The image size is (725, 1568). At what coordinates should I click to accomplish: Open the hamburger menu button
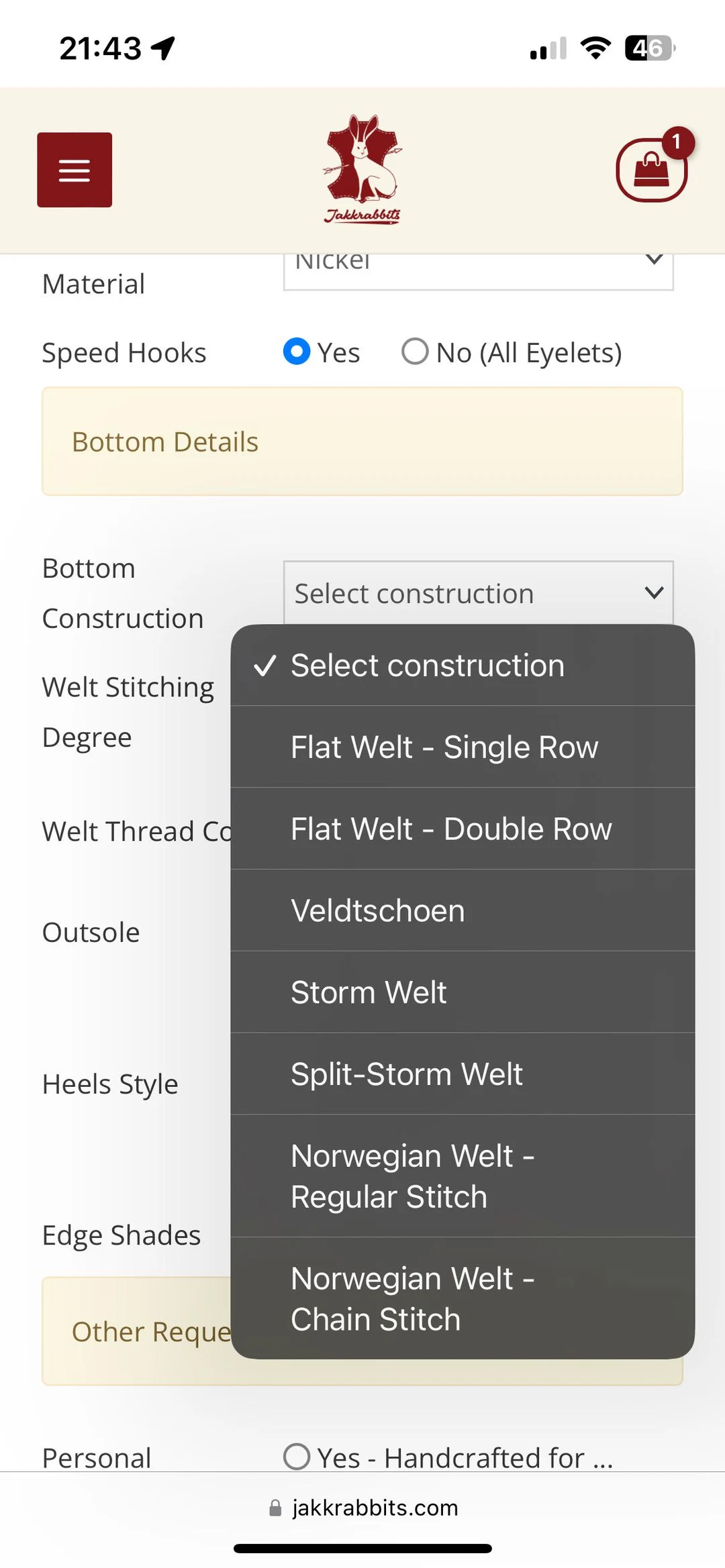point(75,170)
